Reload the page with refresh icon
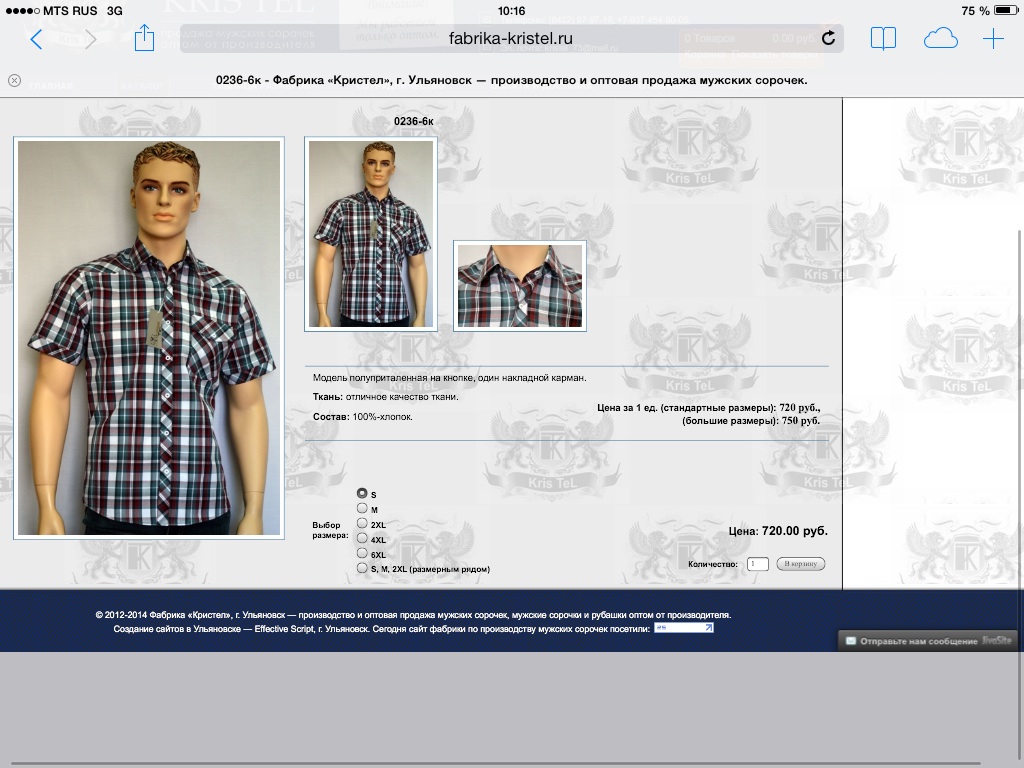Viewport: 1024px width, 768px height. (828, 39)
